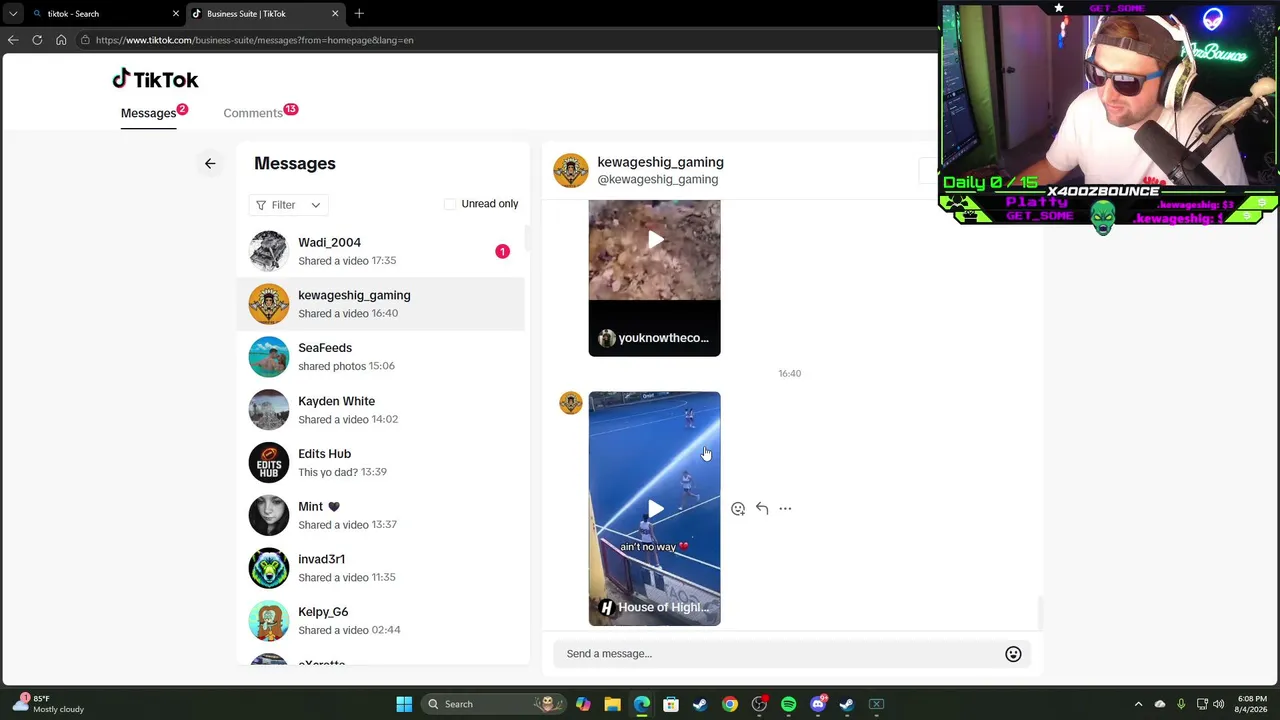The width and height of the screenshot is (1280, 720).
Task: Open the clock showing 6:08 PM
Action: 1251,704
